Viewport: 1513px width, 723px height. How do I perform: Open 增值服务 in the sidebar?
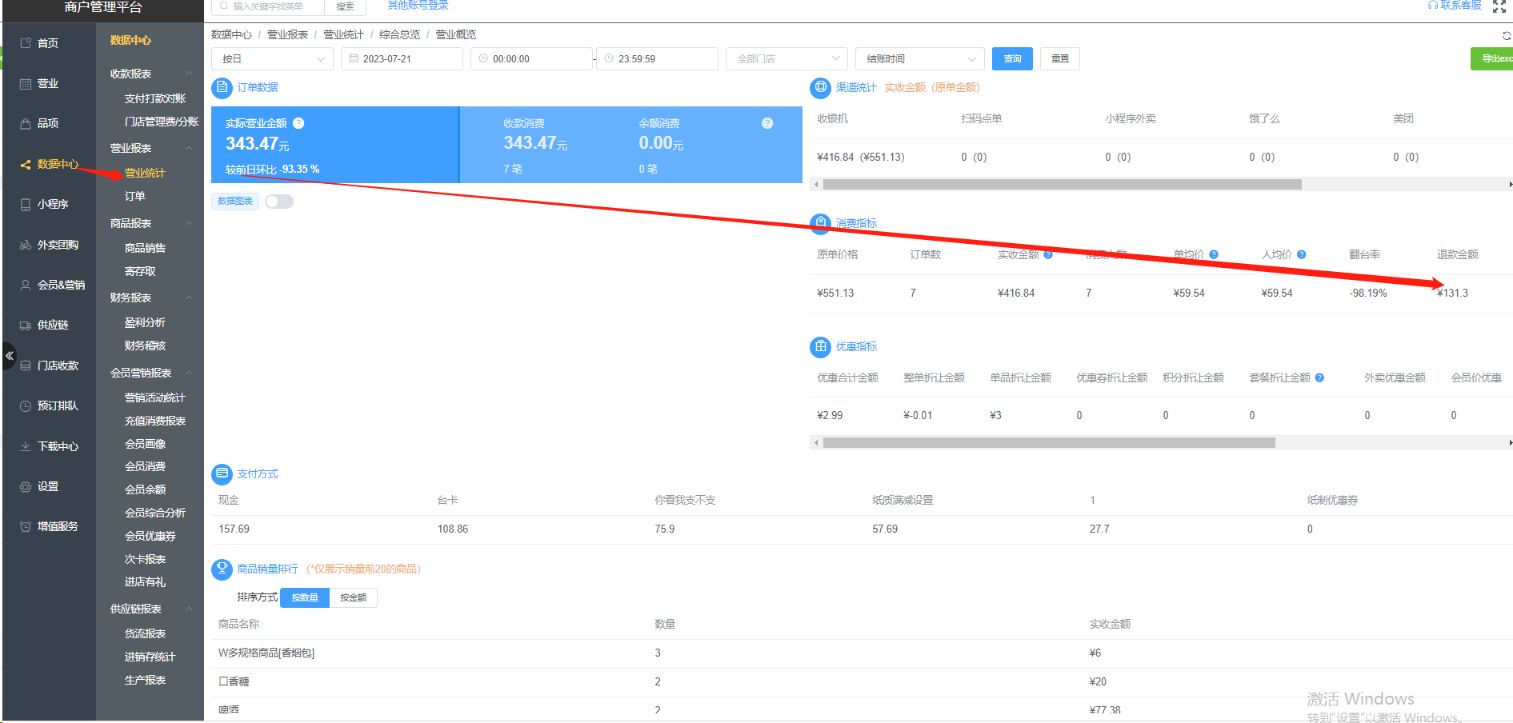[x=48, y=526]
